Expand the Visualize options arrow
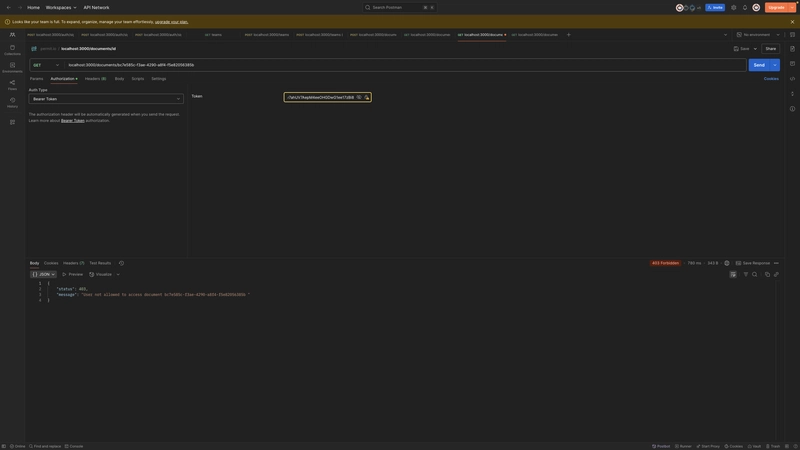800x450 pixels. pyautogui.click(x=118, y=274)
